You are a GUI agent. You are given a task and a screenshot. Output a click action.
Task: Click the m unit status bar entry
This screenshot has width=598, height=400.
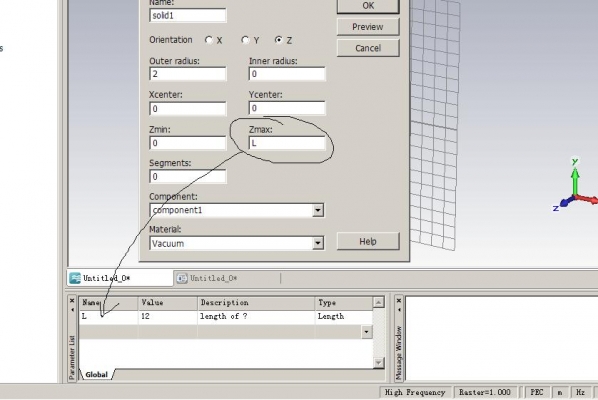[559, 392]
